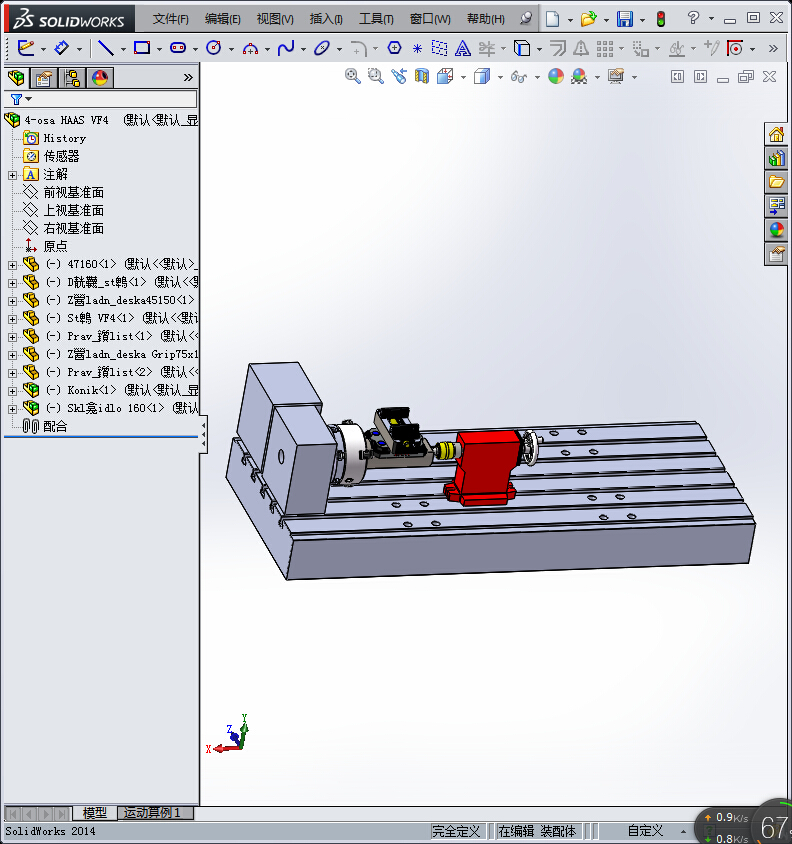Select the Rectangle sketch tool
Image resolution: width=792 pixels, height=844 pixels.
142,48
